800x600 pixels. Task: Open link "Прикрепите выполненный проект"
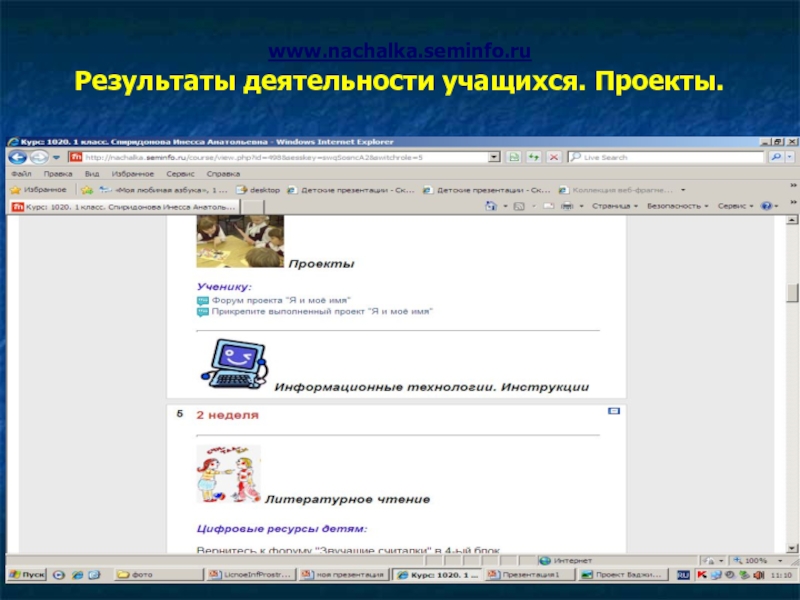click(x=321, y=311)
